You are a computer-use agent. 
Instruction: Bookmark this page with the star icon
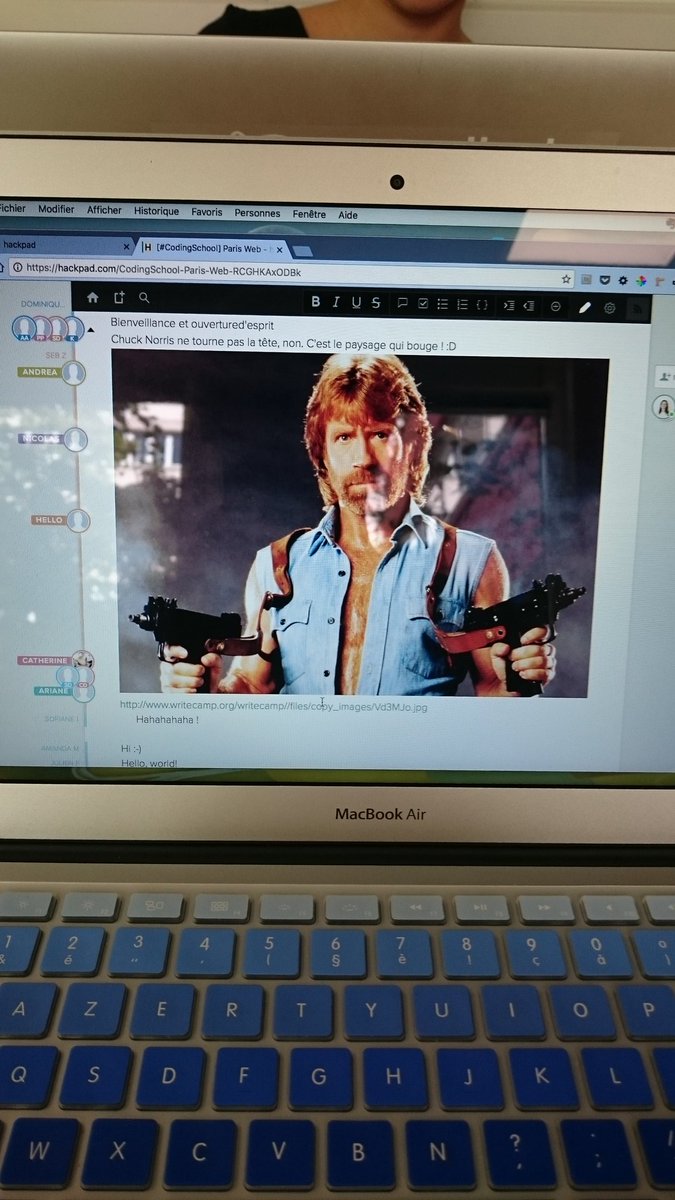point(566,279)
